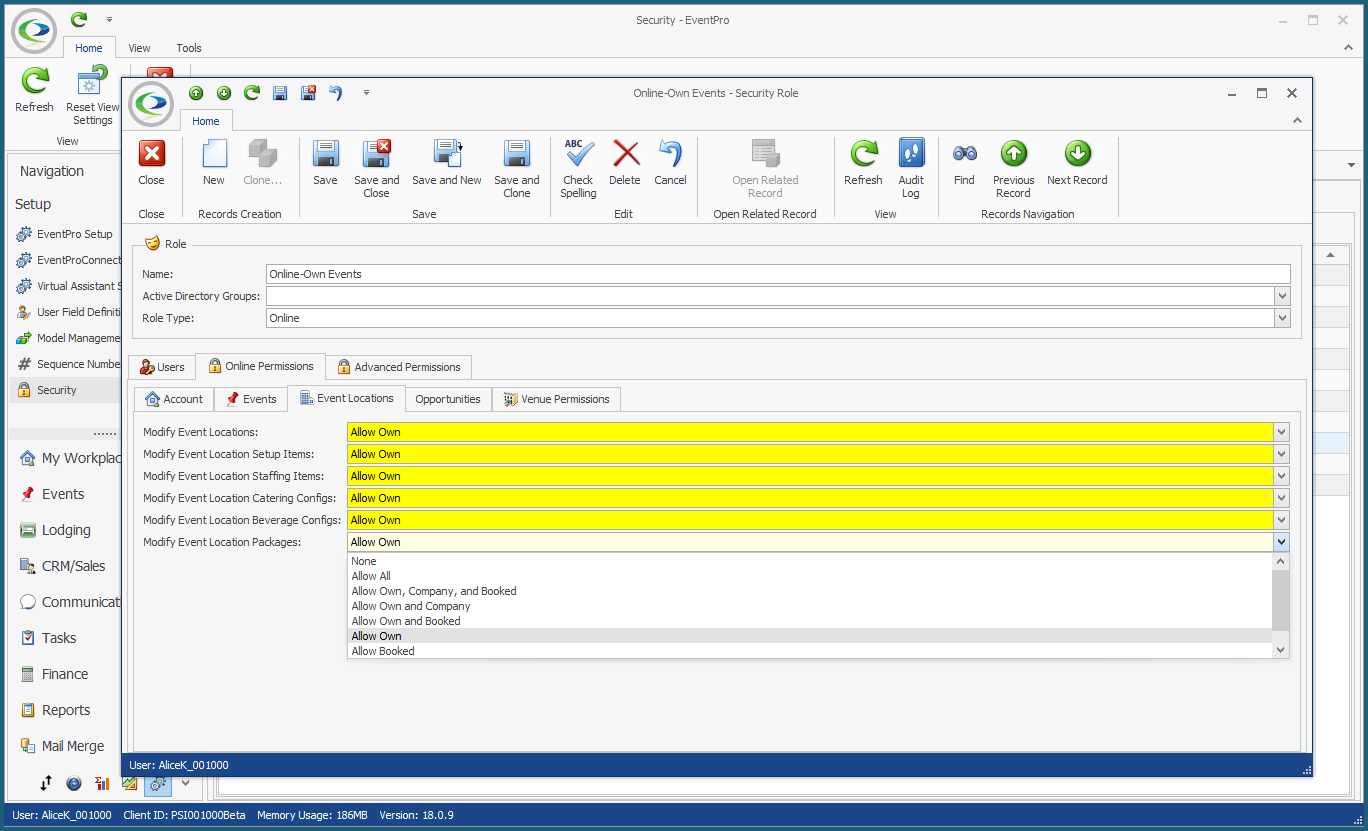Click Reset View Settings in main window
1368x831 pixels.
tap(92, 96)
